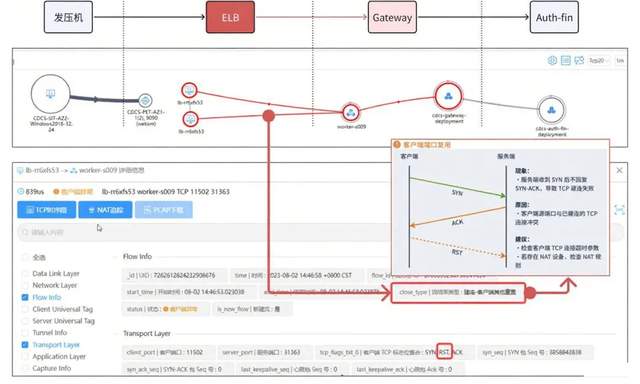640x384 pixels.
Task: Enable the Capture Info checkbox
Action: [25, 368]
